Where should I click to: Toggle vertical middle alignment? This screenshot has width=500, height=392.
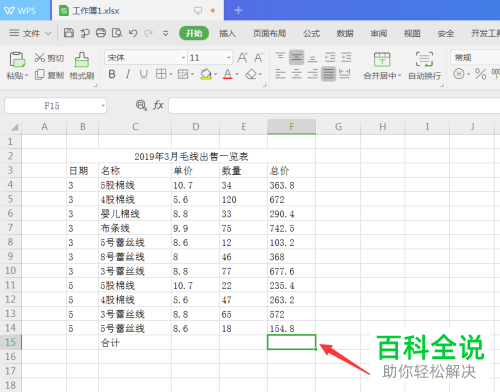point(296,58)
